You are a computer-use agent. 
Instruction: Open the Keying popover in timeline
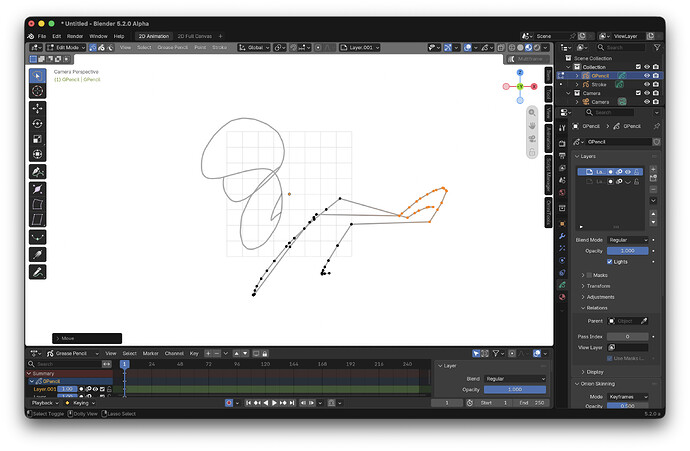(x=80, y=403)
